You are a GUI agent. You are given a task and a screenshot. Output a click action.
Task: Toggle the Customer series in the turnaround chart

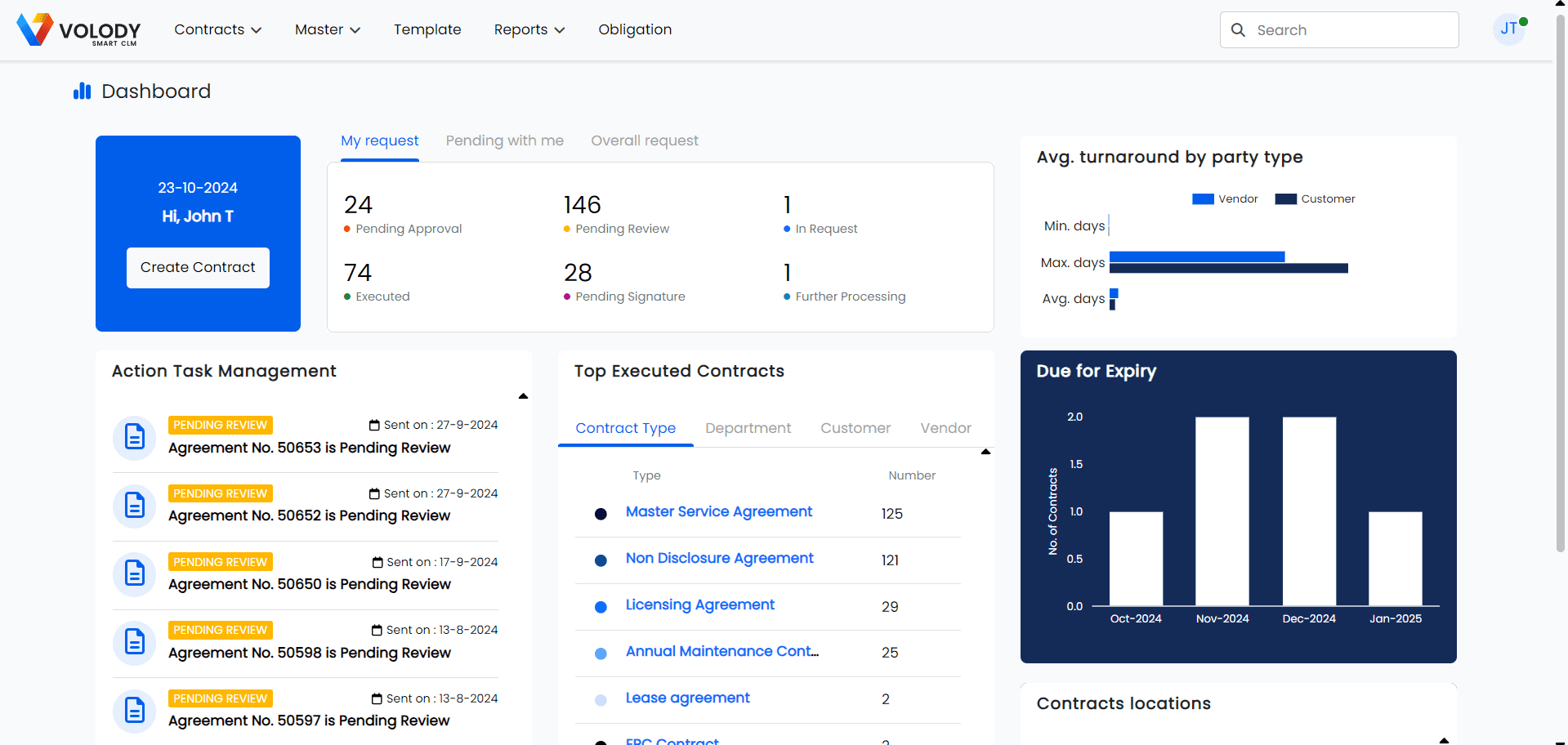pos(1315,199)
